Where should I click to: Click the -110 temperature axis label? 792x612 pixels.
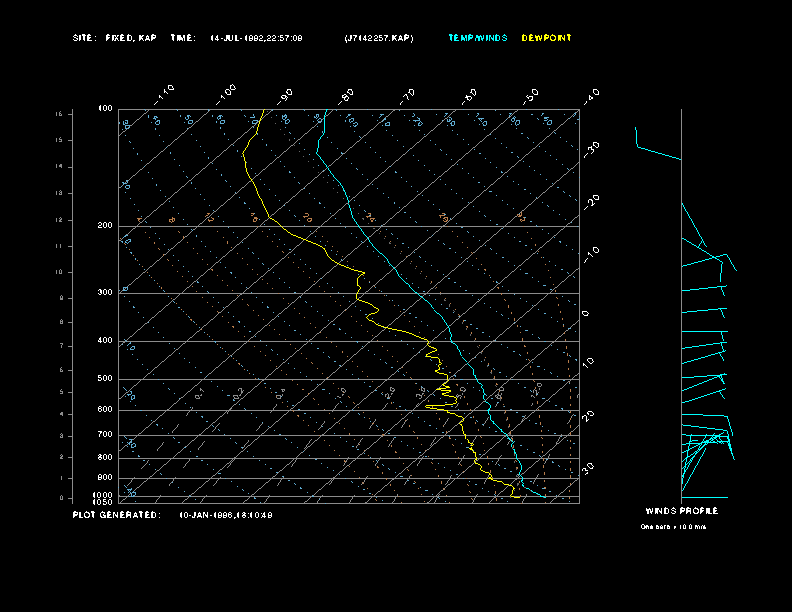[164, 95]
